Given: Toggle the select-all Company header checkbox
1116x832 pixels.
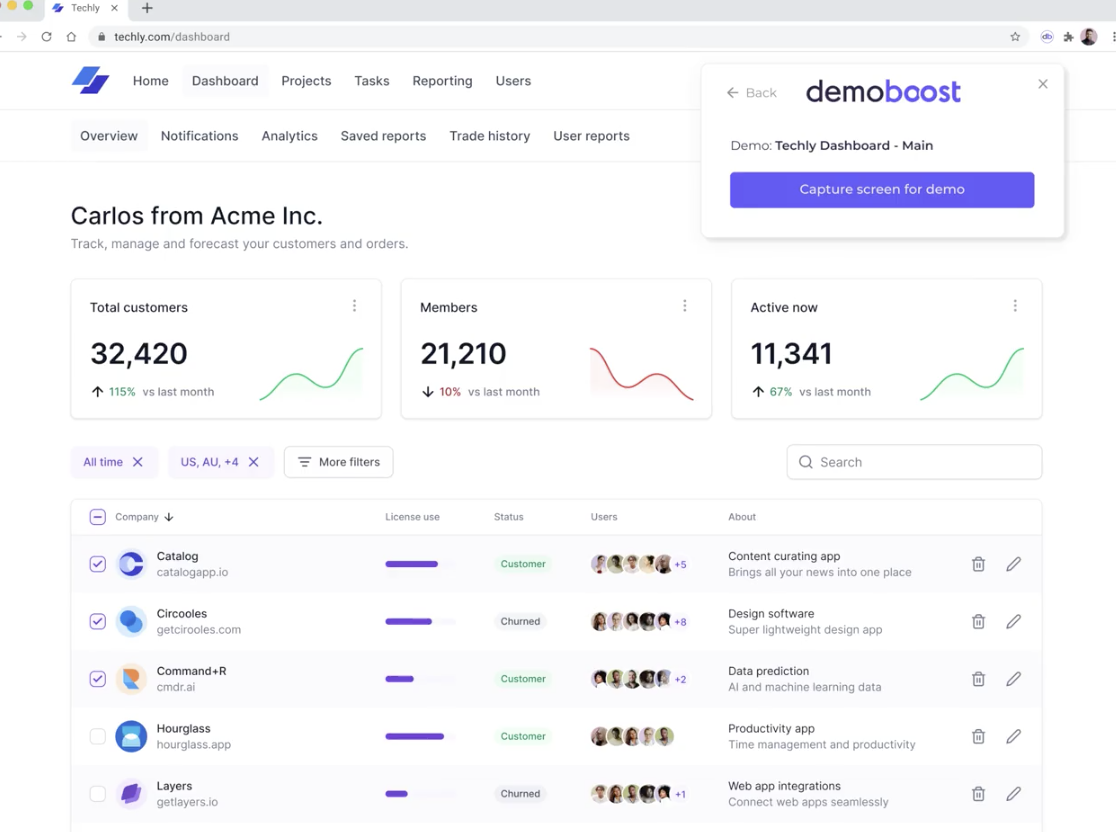Looking at the screenshot, I should [98, 517].
